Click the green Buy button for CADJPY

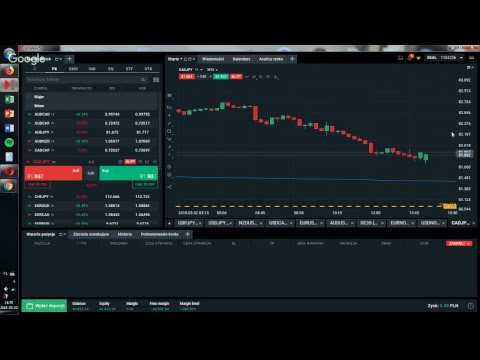tap(129, 173)
